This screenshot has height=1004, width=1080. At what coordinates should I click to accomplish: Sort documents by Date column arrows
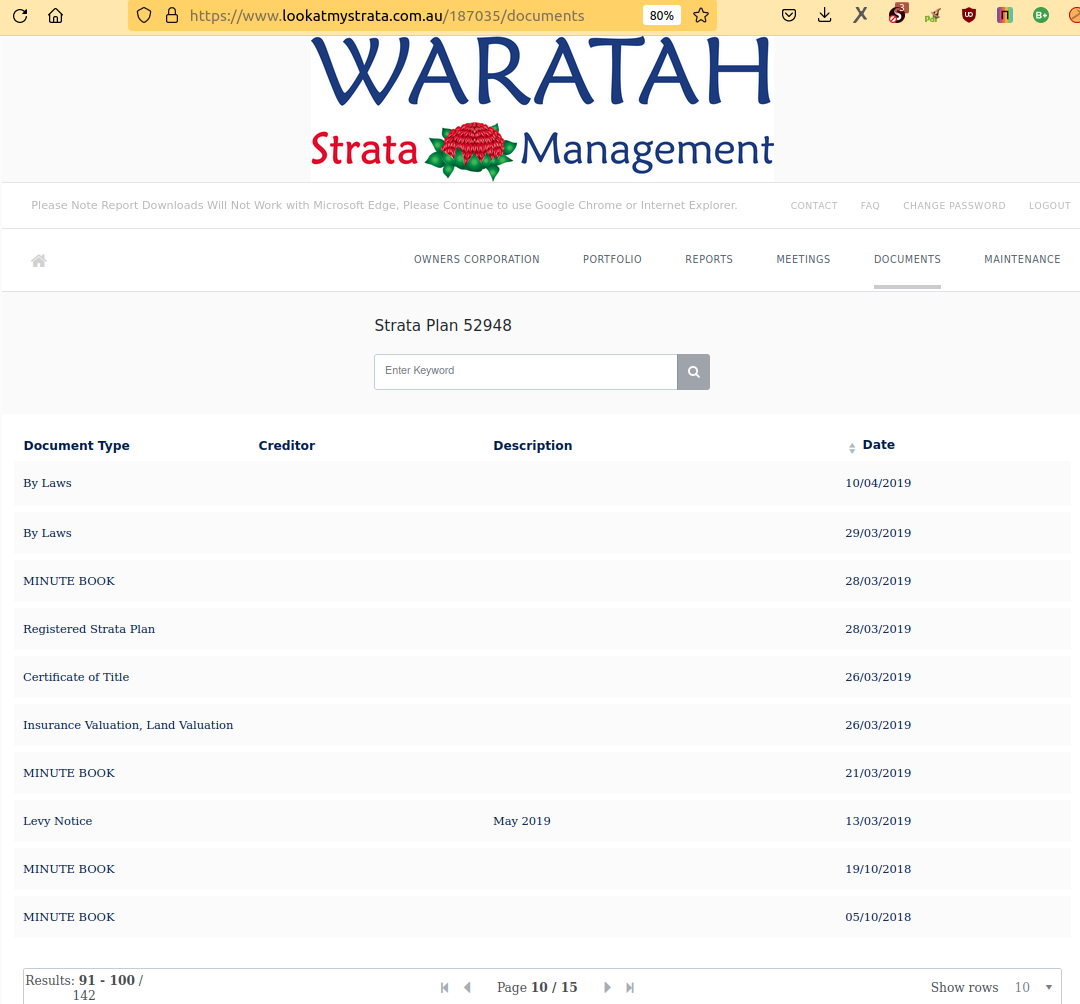pyautogui.click(x=852, y=448)
